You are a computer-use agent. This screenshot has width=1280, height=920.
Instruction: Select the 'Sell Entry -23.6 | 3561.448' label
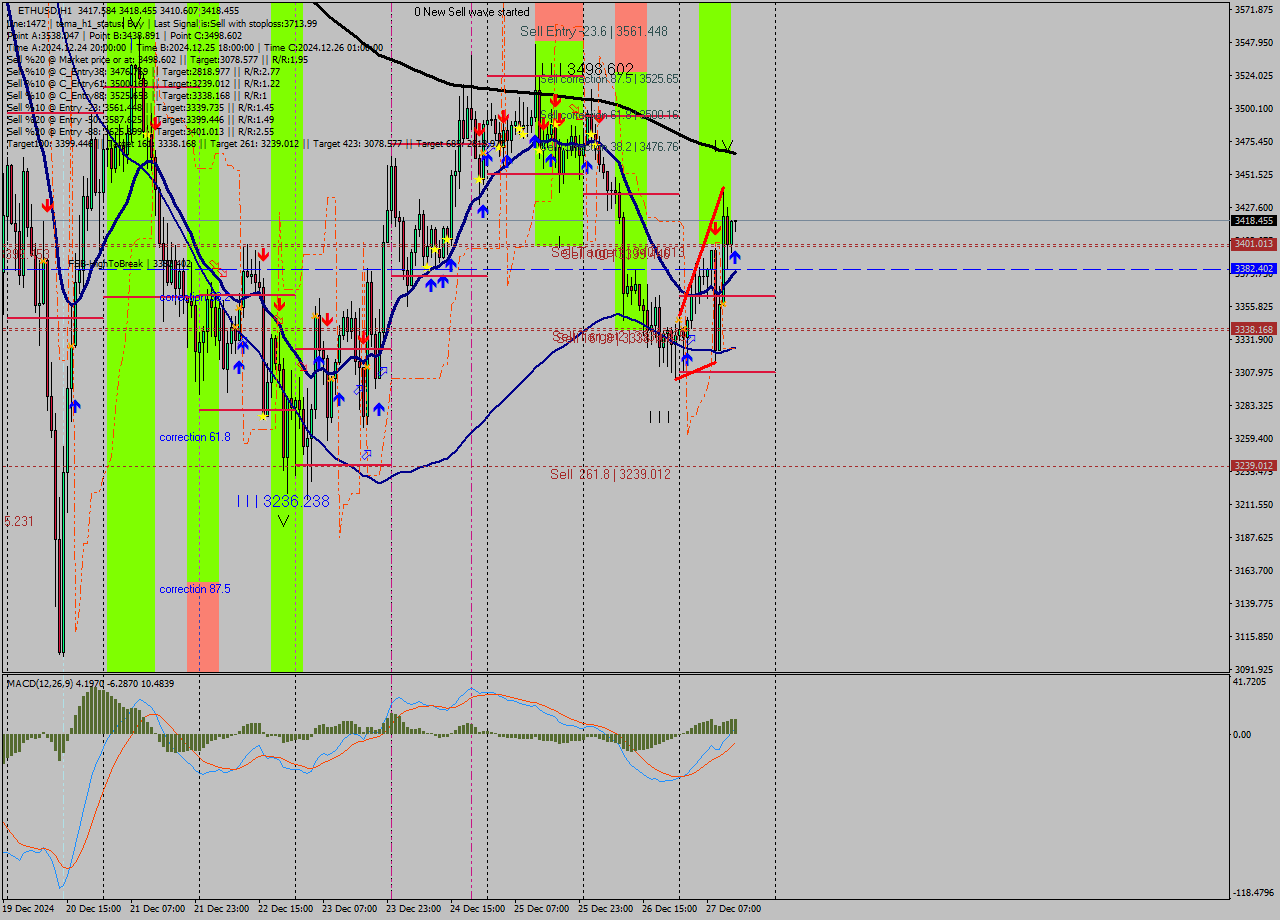pyautogui.click(x=594, y=32)
